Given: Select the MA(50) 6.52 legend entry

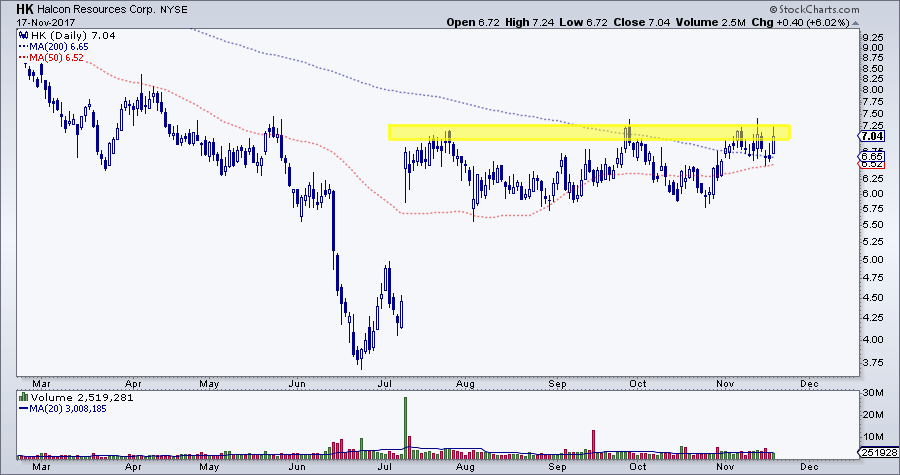Looking at the screenshot, I should click(46, 59).
